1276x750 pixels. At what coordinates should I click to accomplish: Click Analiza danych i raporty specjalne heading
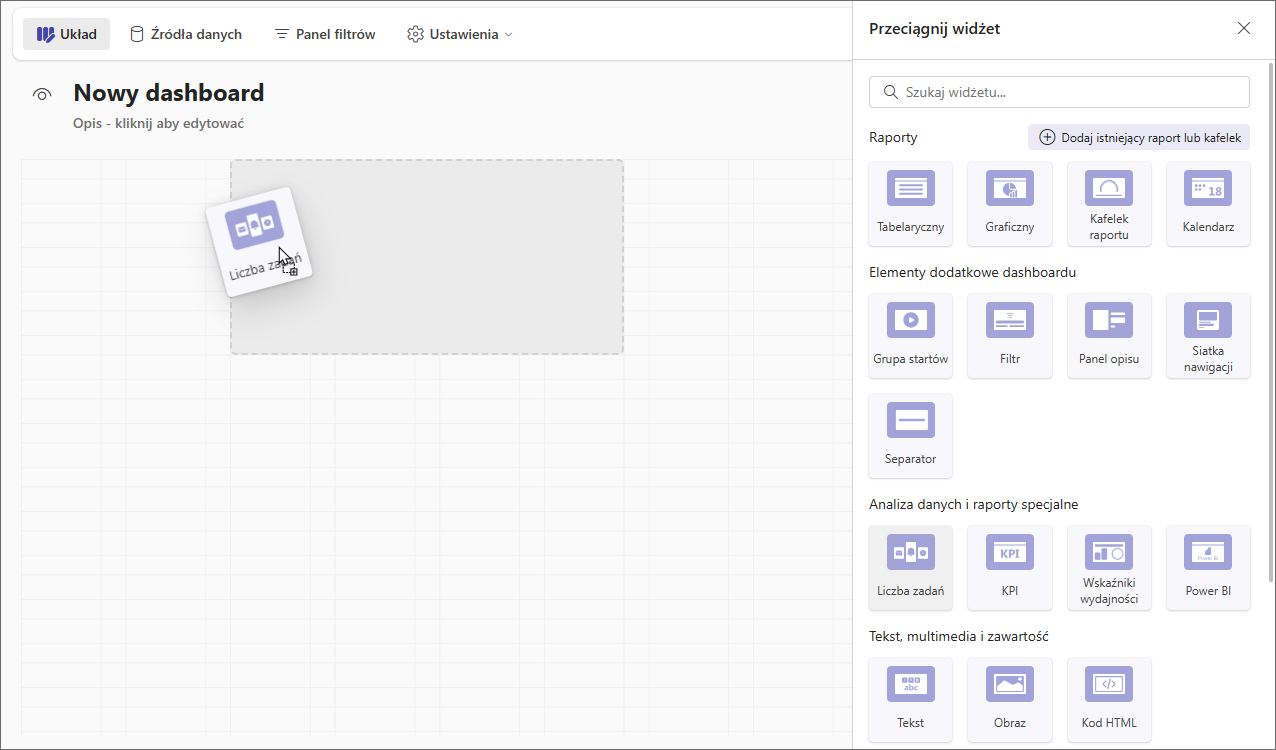(x=973, y=504)
